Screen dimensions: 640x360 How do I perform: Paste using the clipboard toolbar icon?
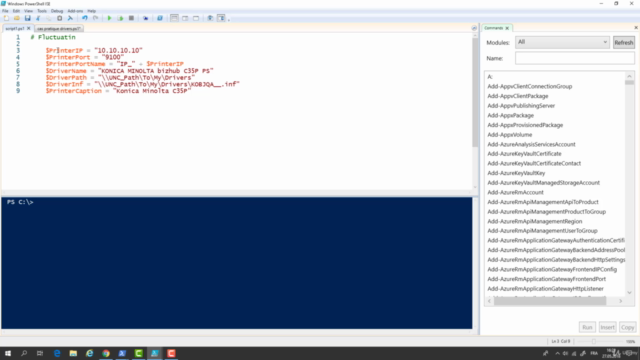(60, 18)
